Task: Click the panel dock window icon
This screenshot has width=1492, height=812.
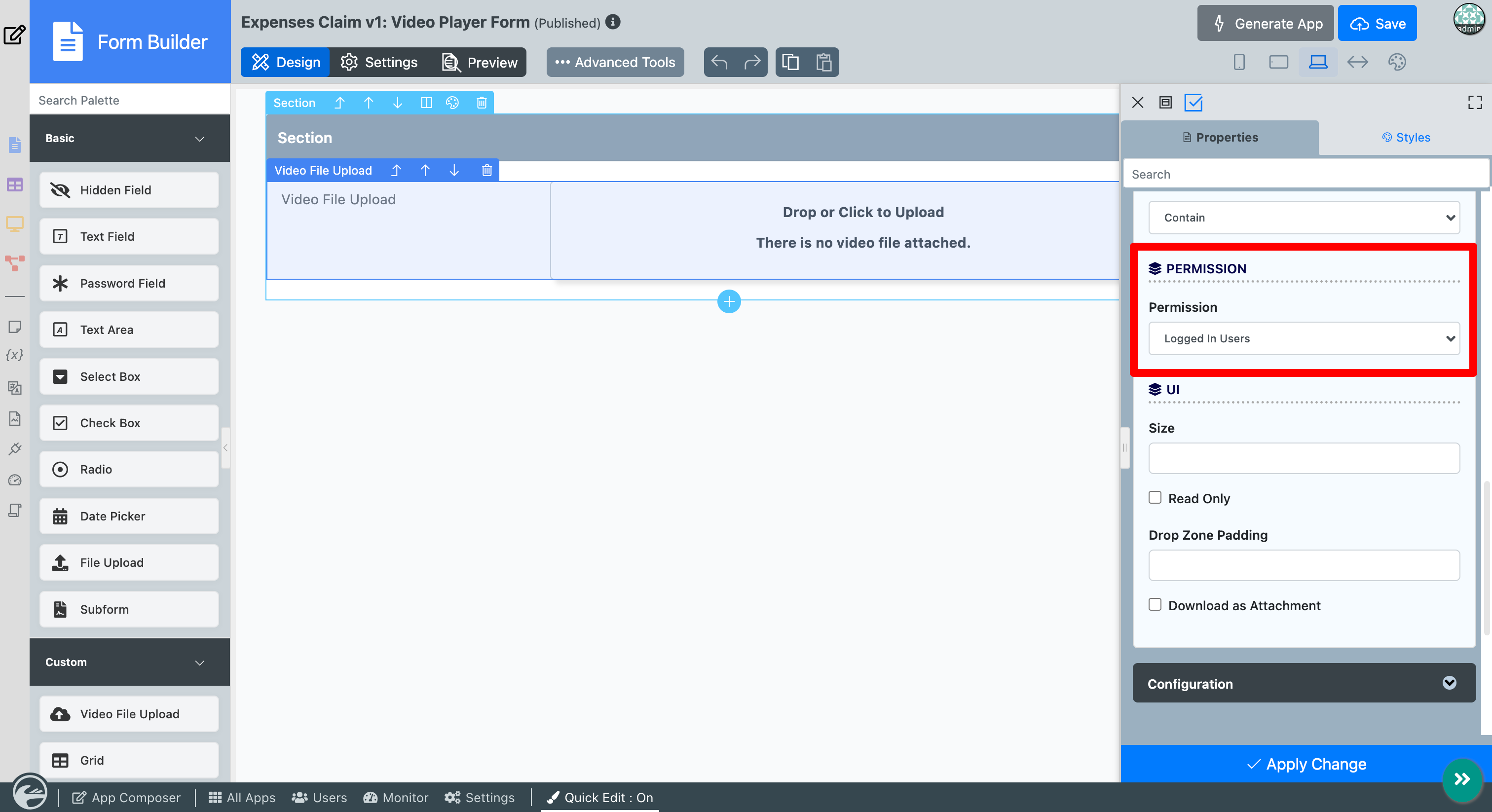Action: [x=1165, y=103]
